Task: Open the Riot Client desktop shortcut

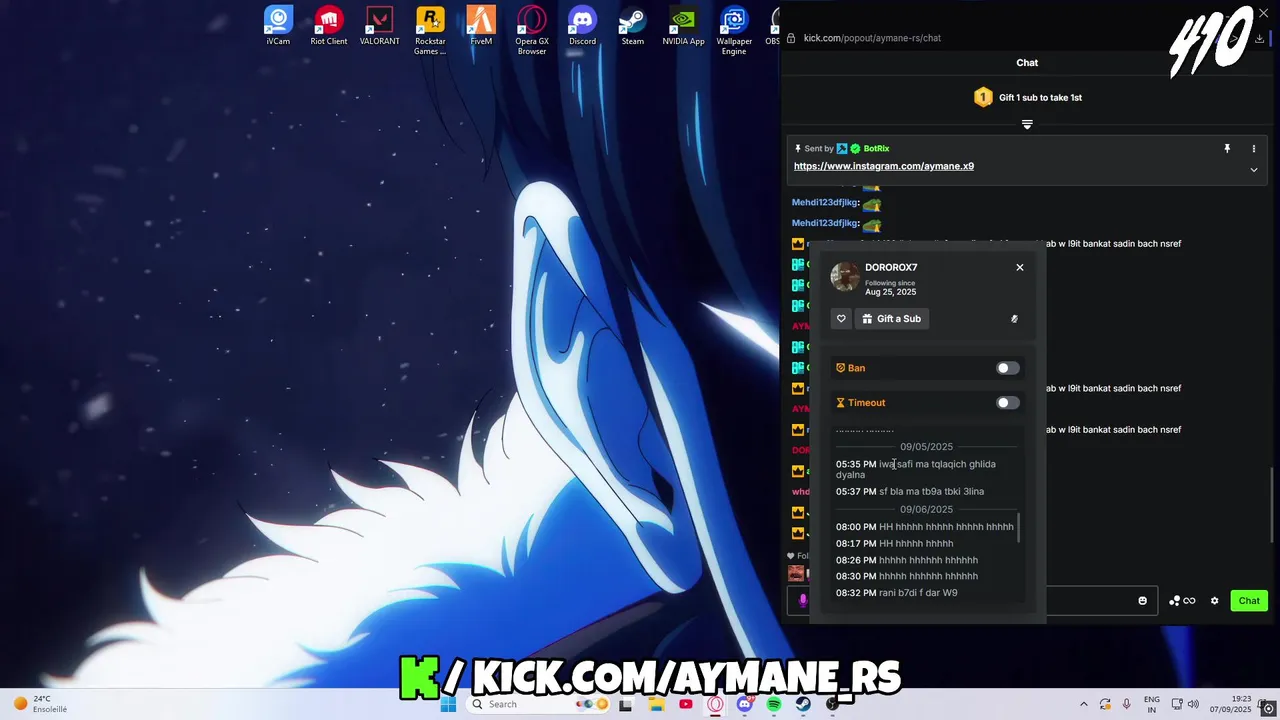Action: click(329, 26)
